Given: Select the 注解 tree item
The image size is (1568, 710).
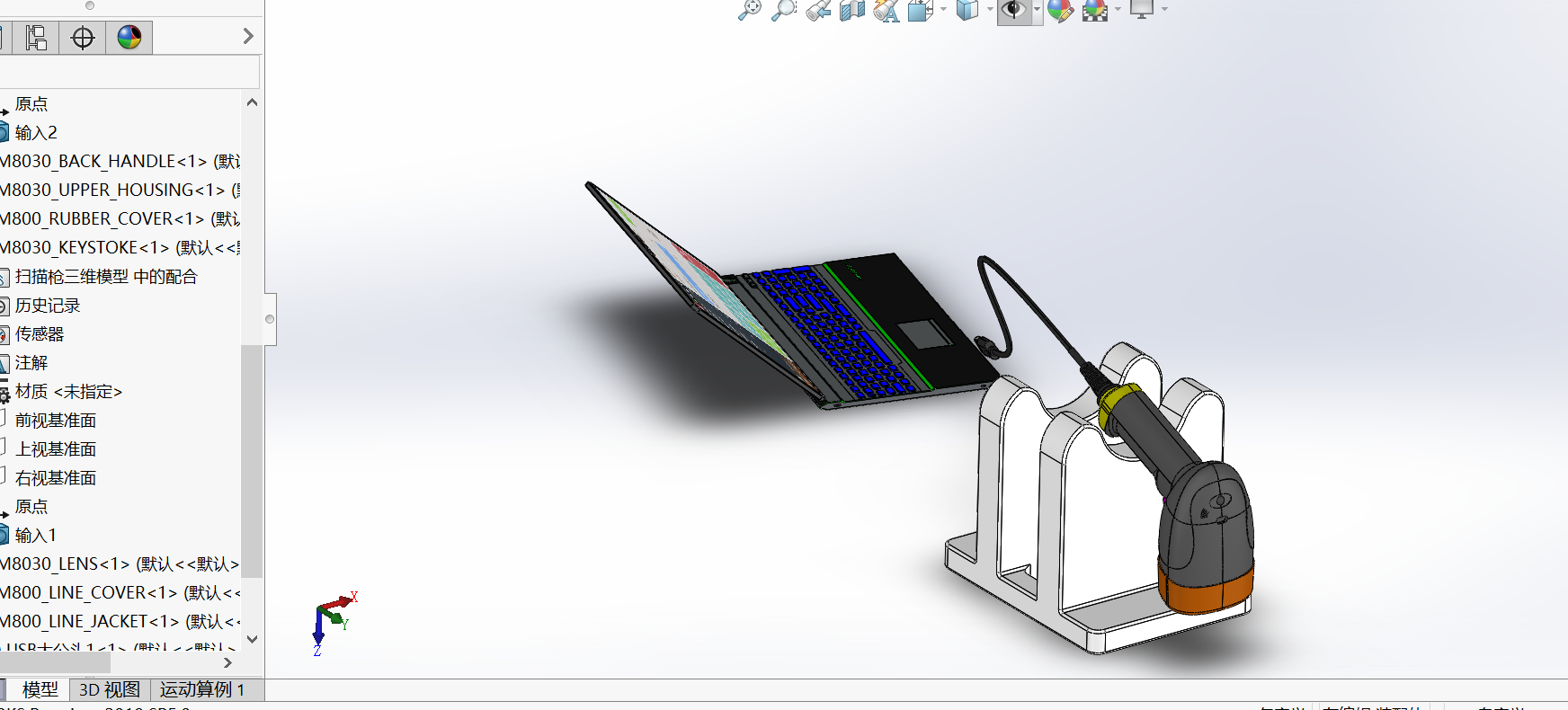Looking at the screenshot, I should point(31,363).
